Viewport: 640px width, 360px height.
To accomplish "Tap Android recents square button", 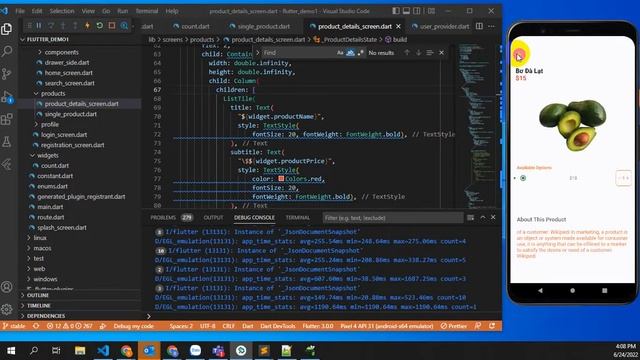I will pos(604,291).
